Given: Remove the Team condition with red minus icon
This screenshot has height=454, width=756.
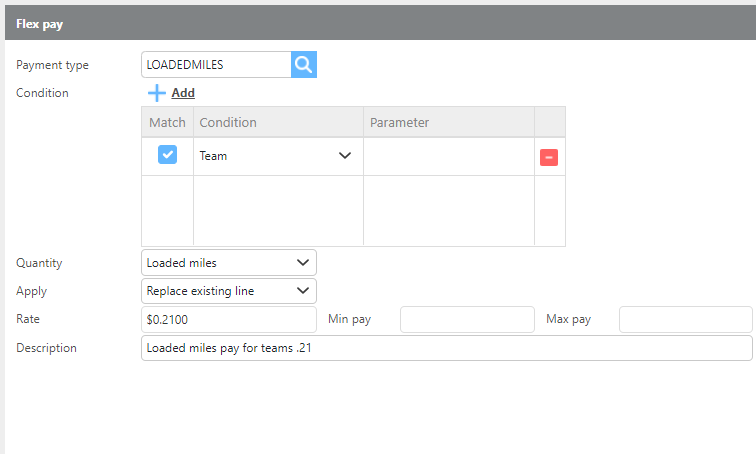Looking at the screenshot, I should pyautogui.click(x=549, y=157).
